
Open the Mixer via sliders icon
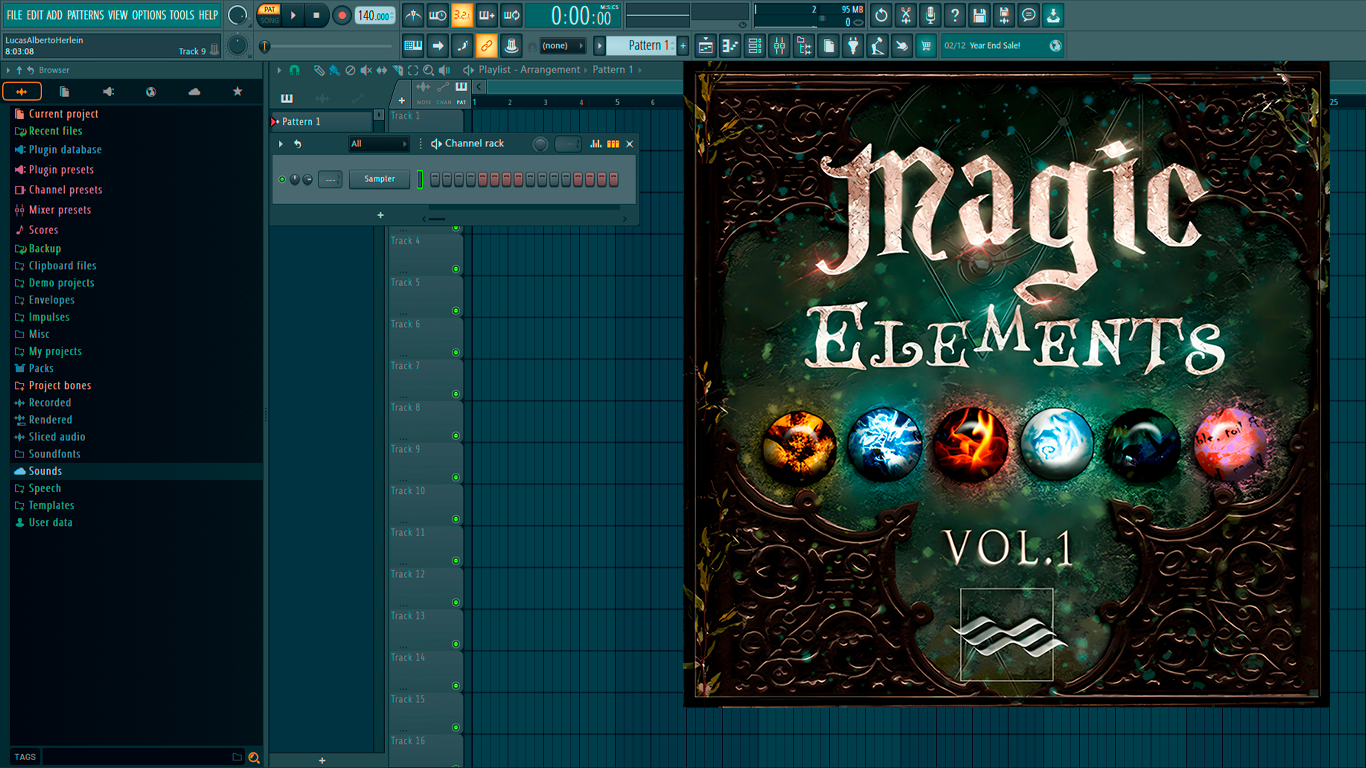tap(779, 45)
